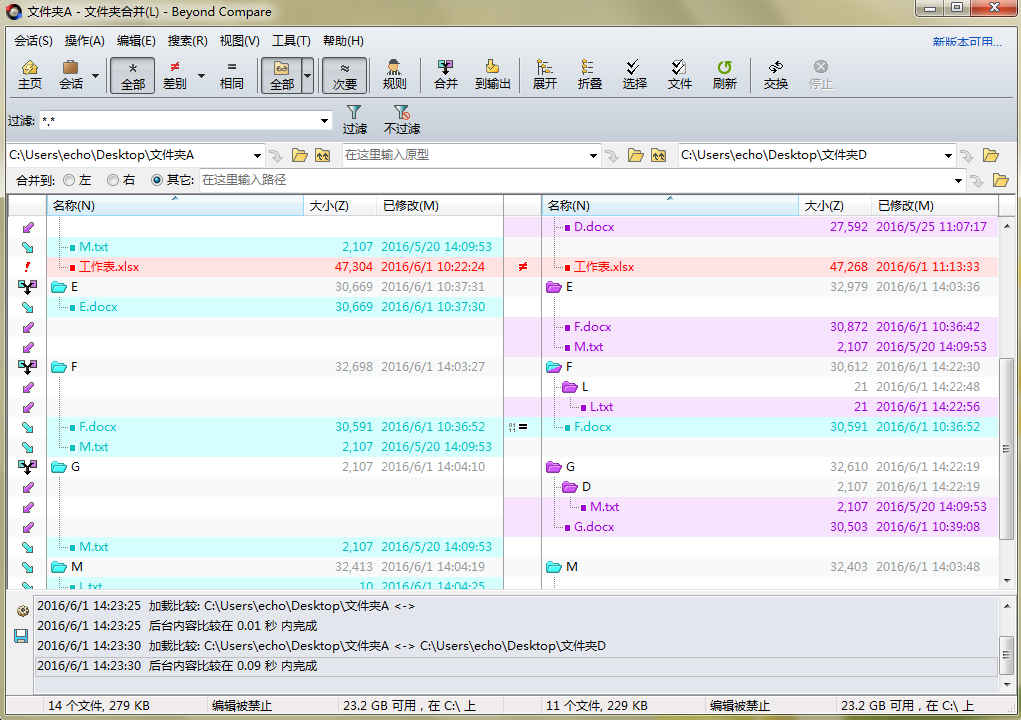Click the 折叠 (Collapse) toolbar icon
This screenshot has height=720, width=1021.
[589, 75]
